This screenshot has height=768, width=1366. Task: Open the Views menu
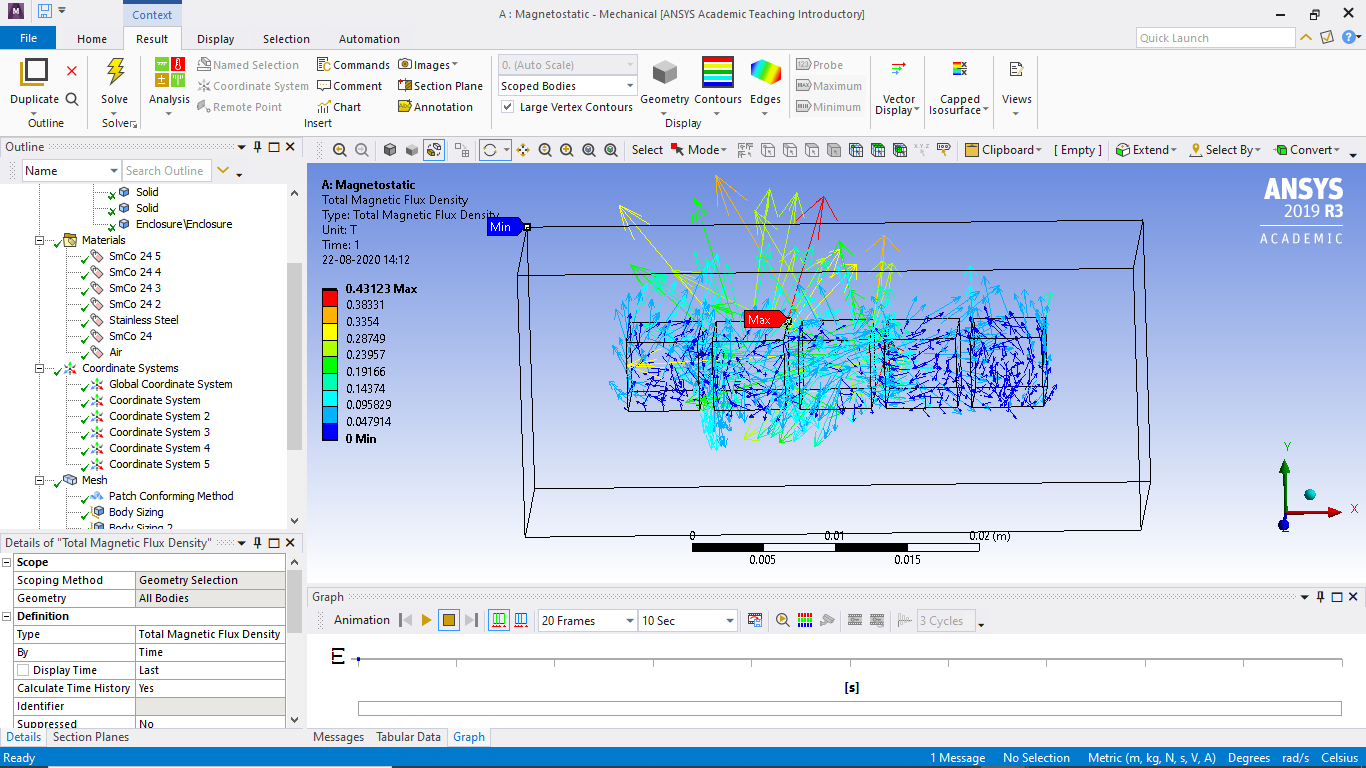1016,88
